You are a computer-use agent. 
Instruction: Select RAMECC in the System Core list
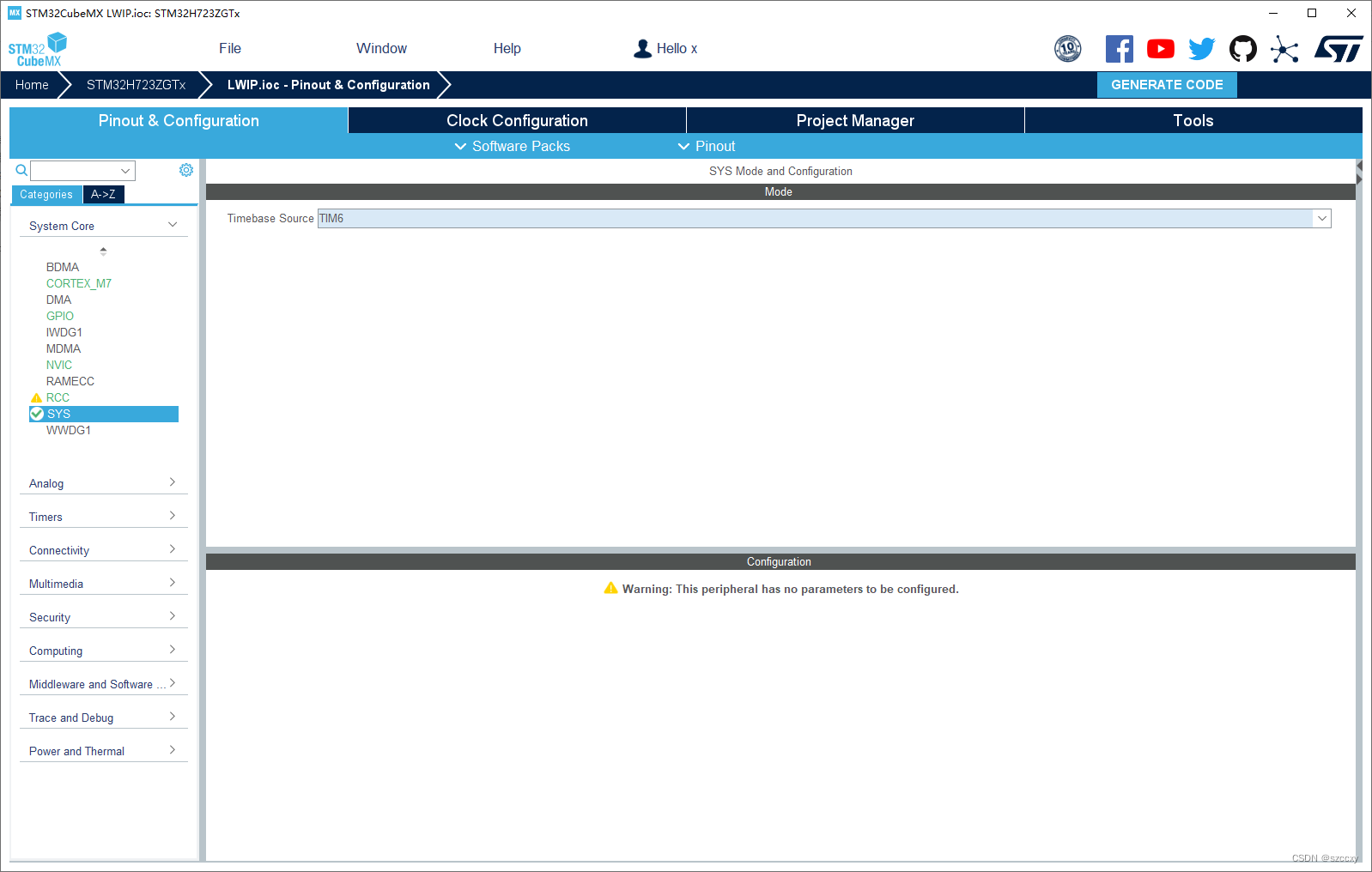coord(70,381)
